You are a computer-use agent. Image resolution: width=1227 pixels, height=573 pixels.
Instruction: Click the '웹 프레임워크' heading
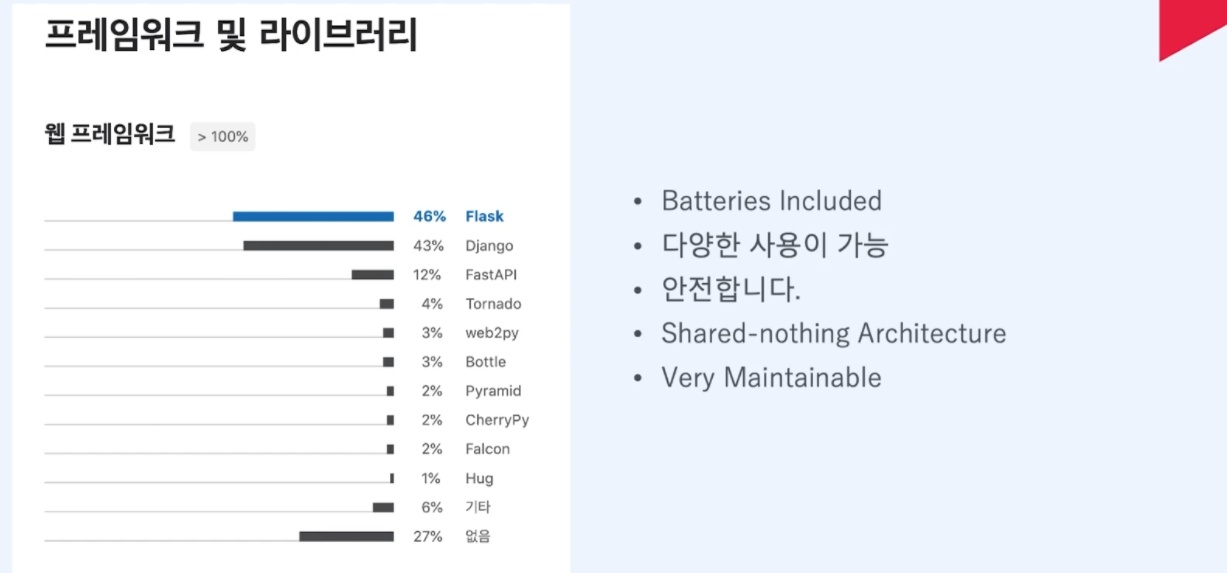(110, 134)
